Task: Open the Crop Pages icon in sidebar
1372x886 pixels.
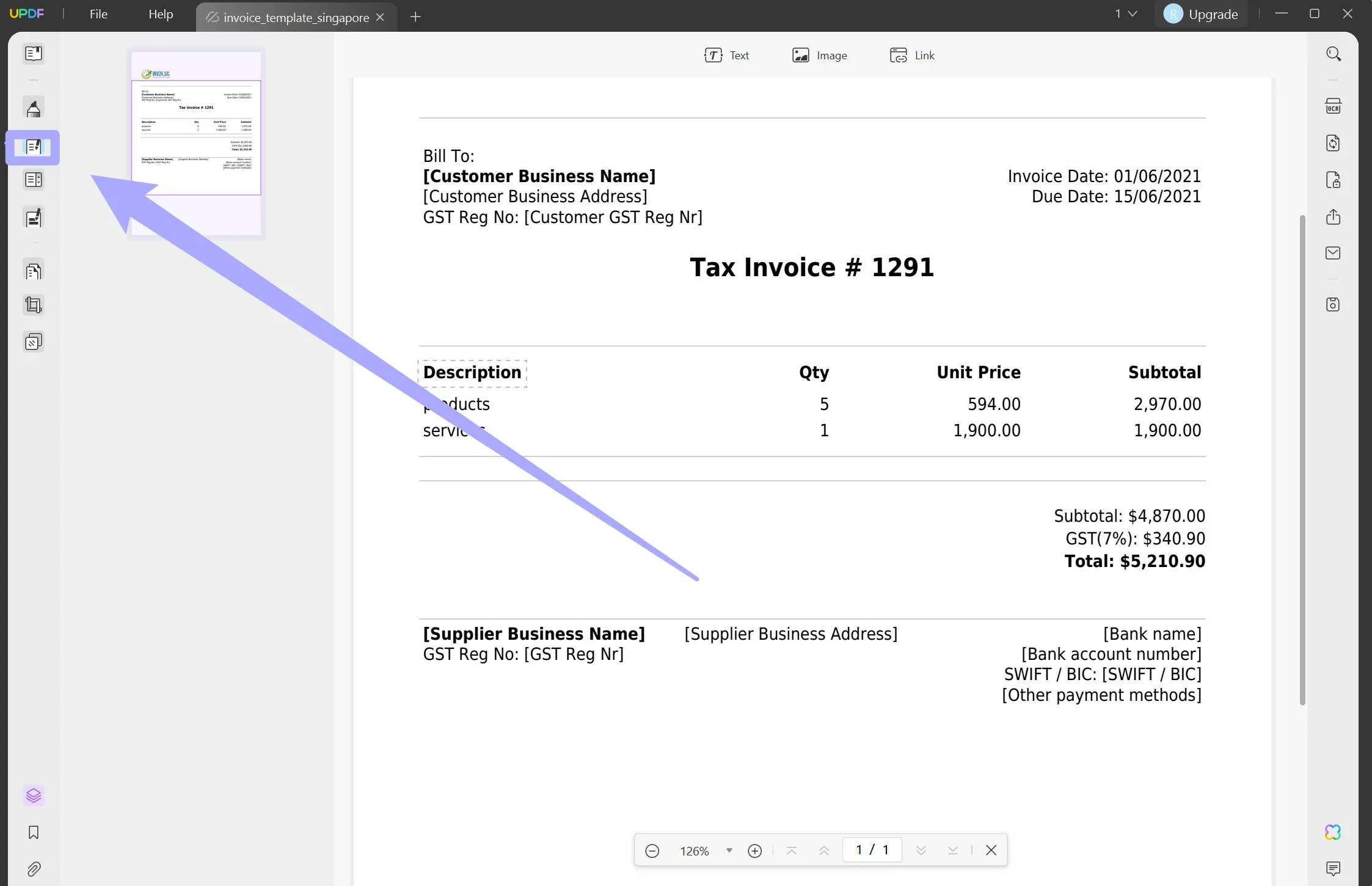Action: point(32,304)
